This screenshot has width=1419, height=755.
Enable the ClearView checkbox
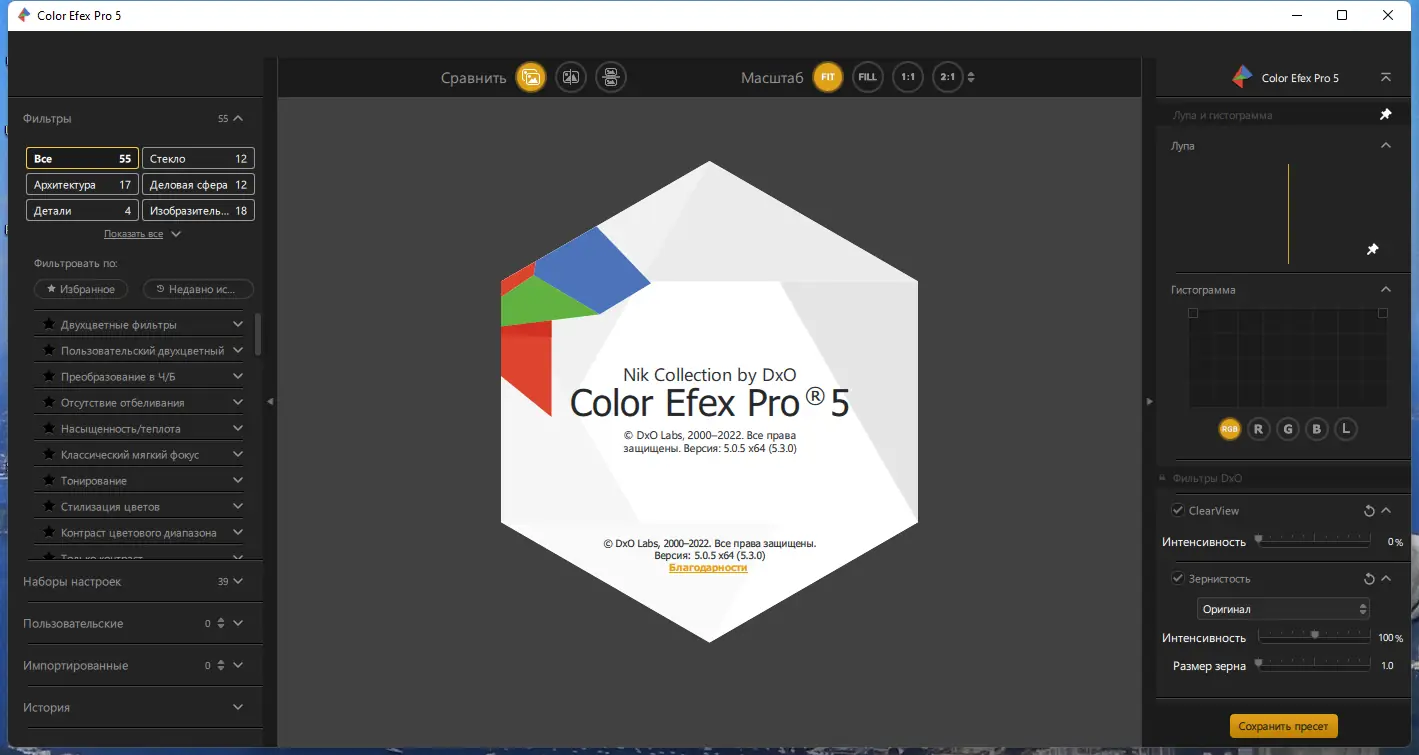[x=1178, y=511]
